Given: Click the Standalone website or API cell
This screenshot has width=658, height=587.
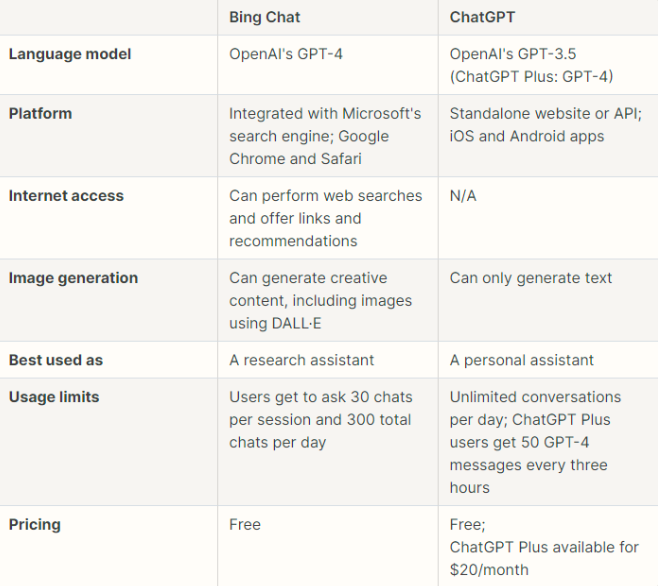Looking at the screenshot, I should point(544,125).
